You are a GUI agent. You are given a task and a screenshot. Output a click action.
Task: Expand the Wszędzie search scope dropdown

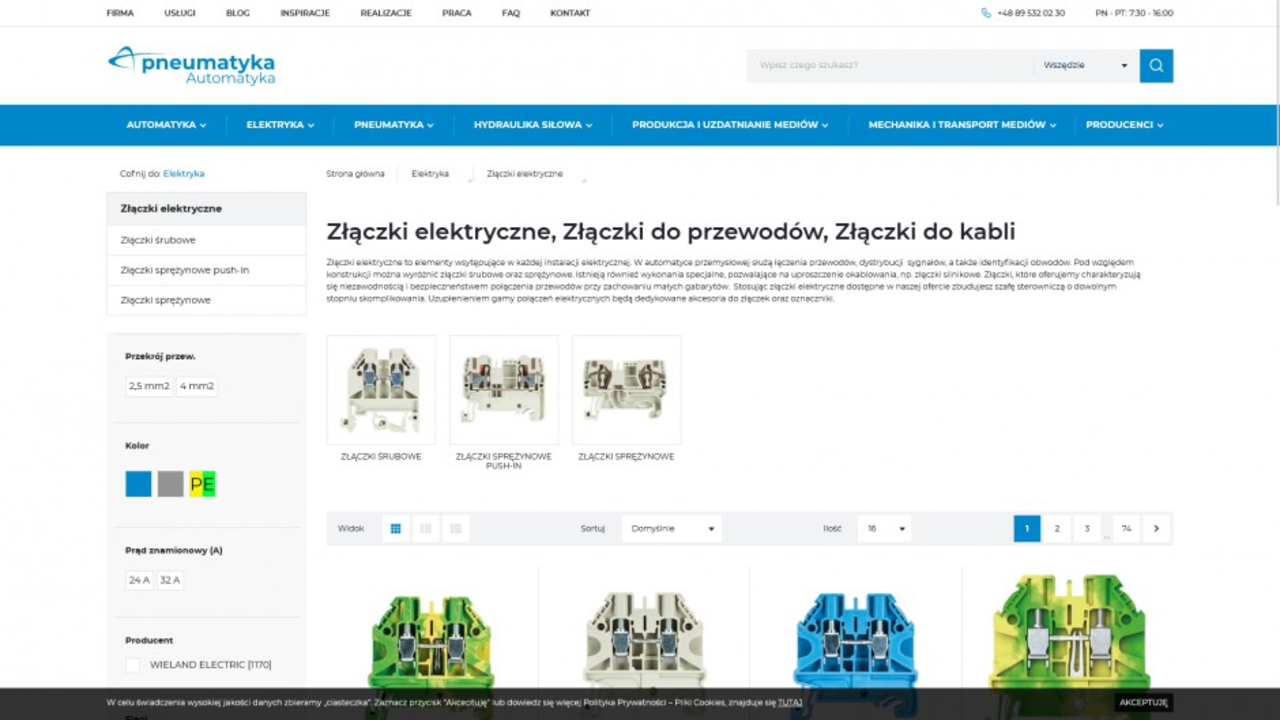point(1085,66)
